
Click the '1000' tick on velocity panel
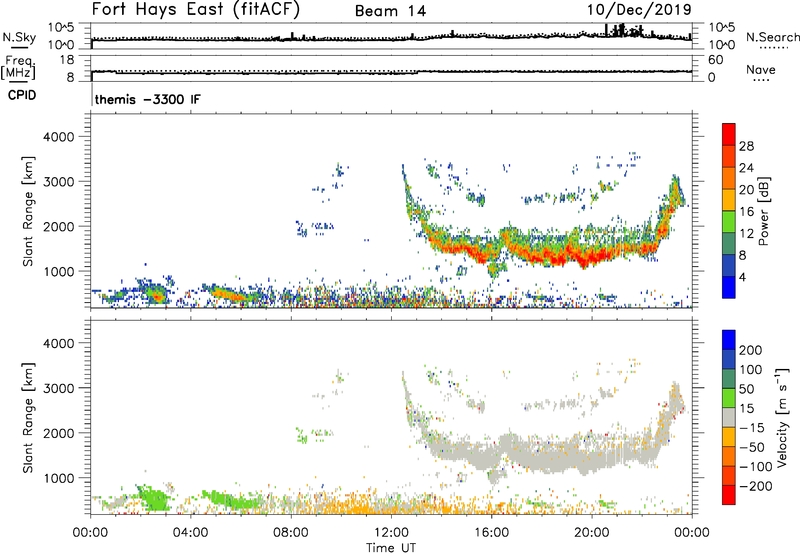[58, 478]
